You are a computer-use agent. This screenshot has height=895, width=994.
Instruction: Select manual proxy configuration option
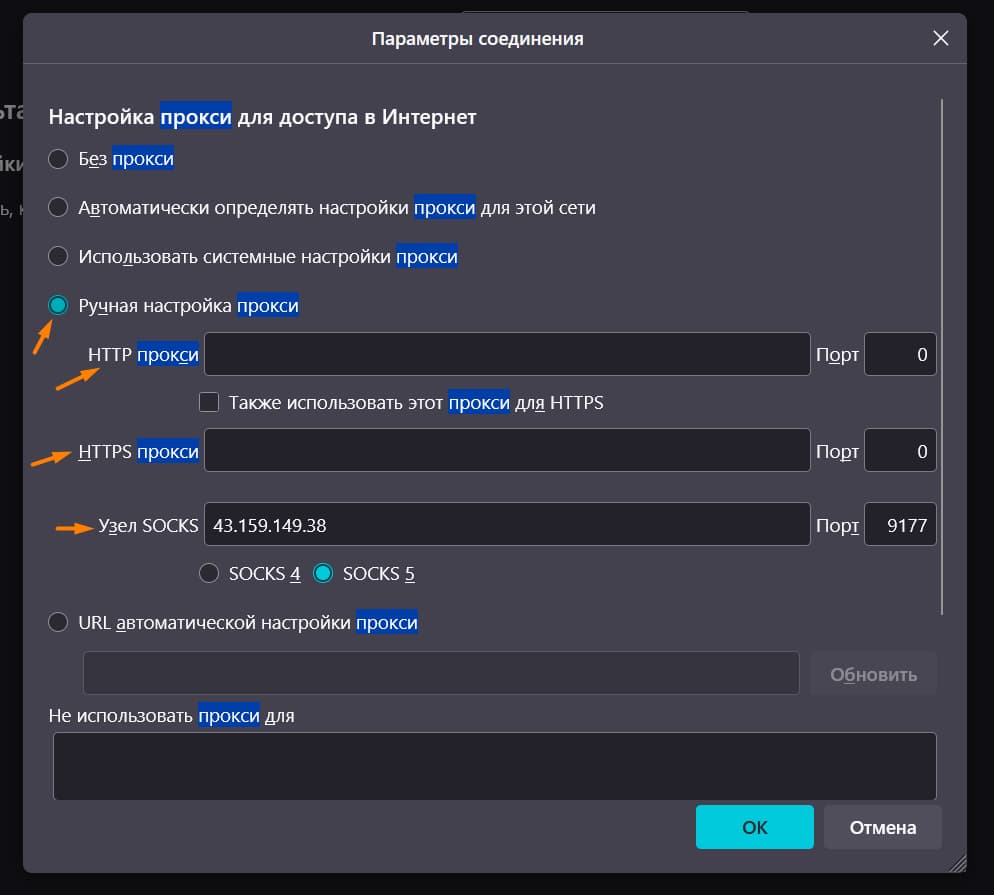pyautogui.click(x=58, y=305)
